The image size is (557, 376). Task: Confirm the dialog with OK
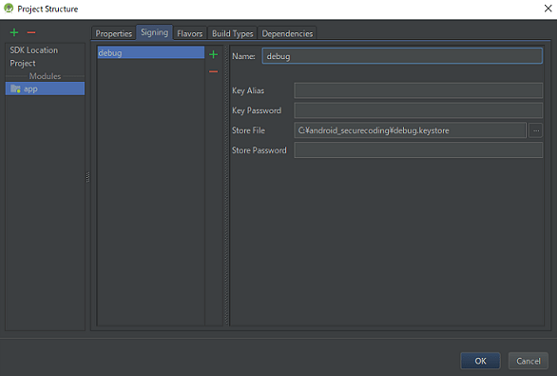click(480, 361)
